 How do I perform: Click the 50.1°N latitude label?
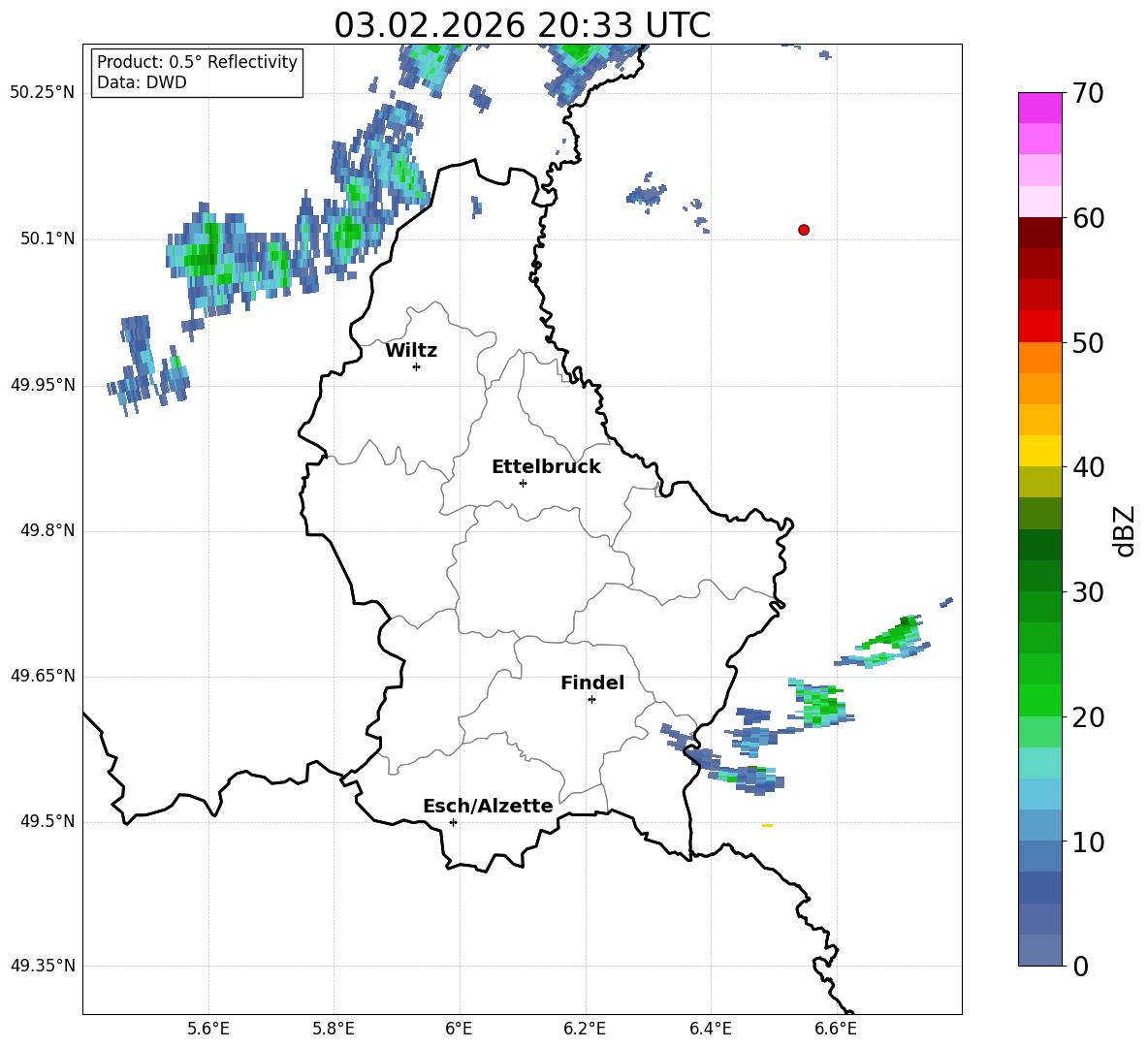(48, 239)
